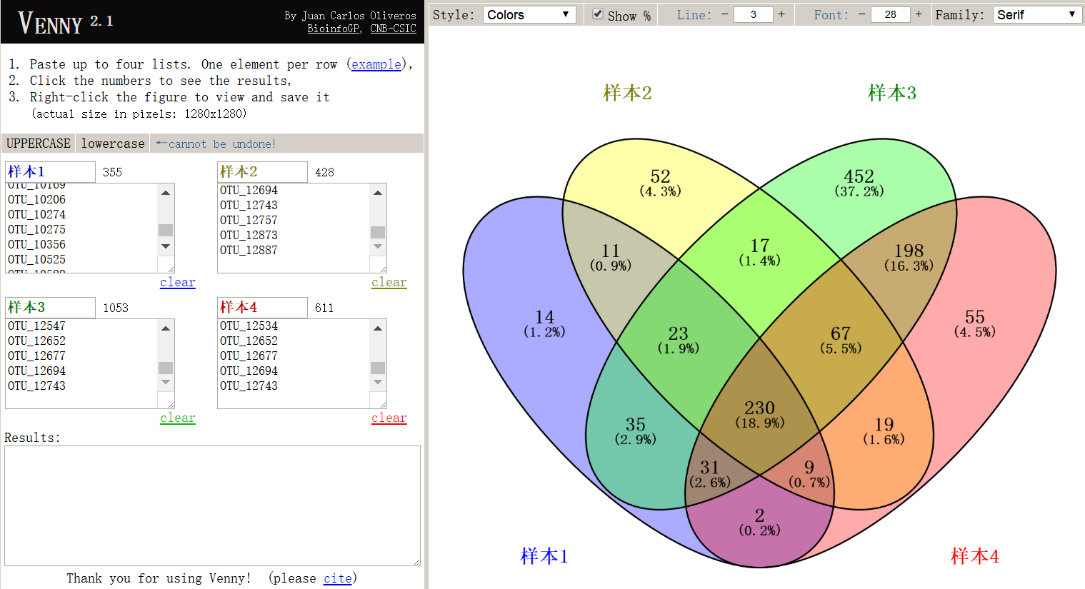Click scroll-up arrow of 样本2 list
Screen dimensions: 1085x589
[x=378, y=192]
